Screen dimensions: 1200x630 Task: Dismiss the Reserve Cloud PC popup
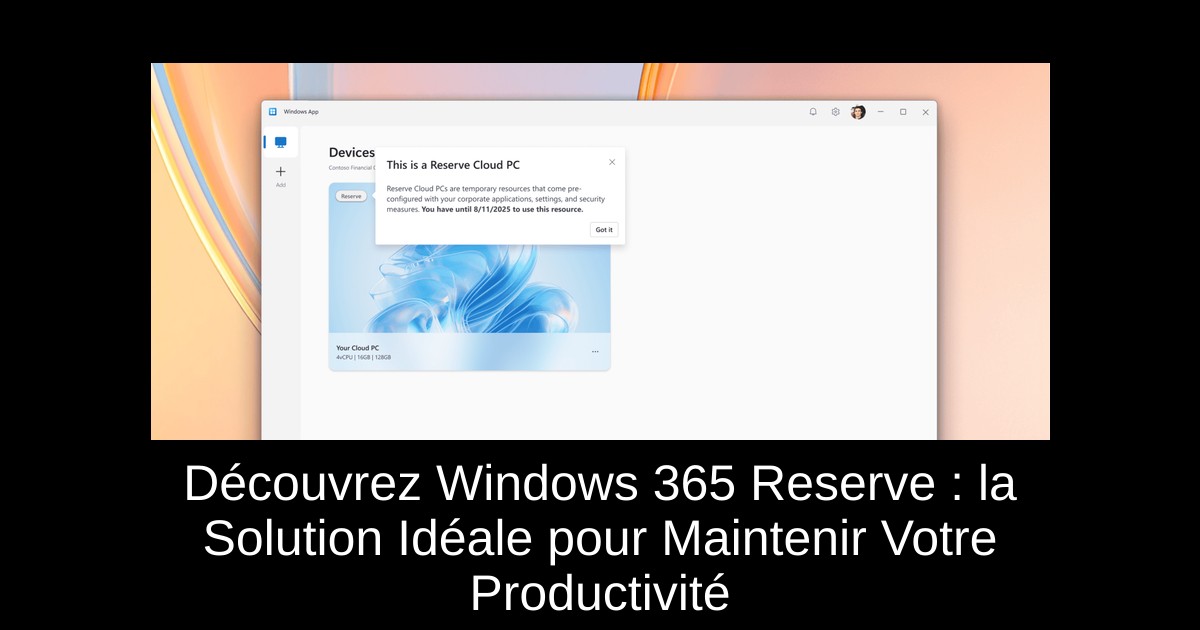point(612,162)
